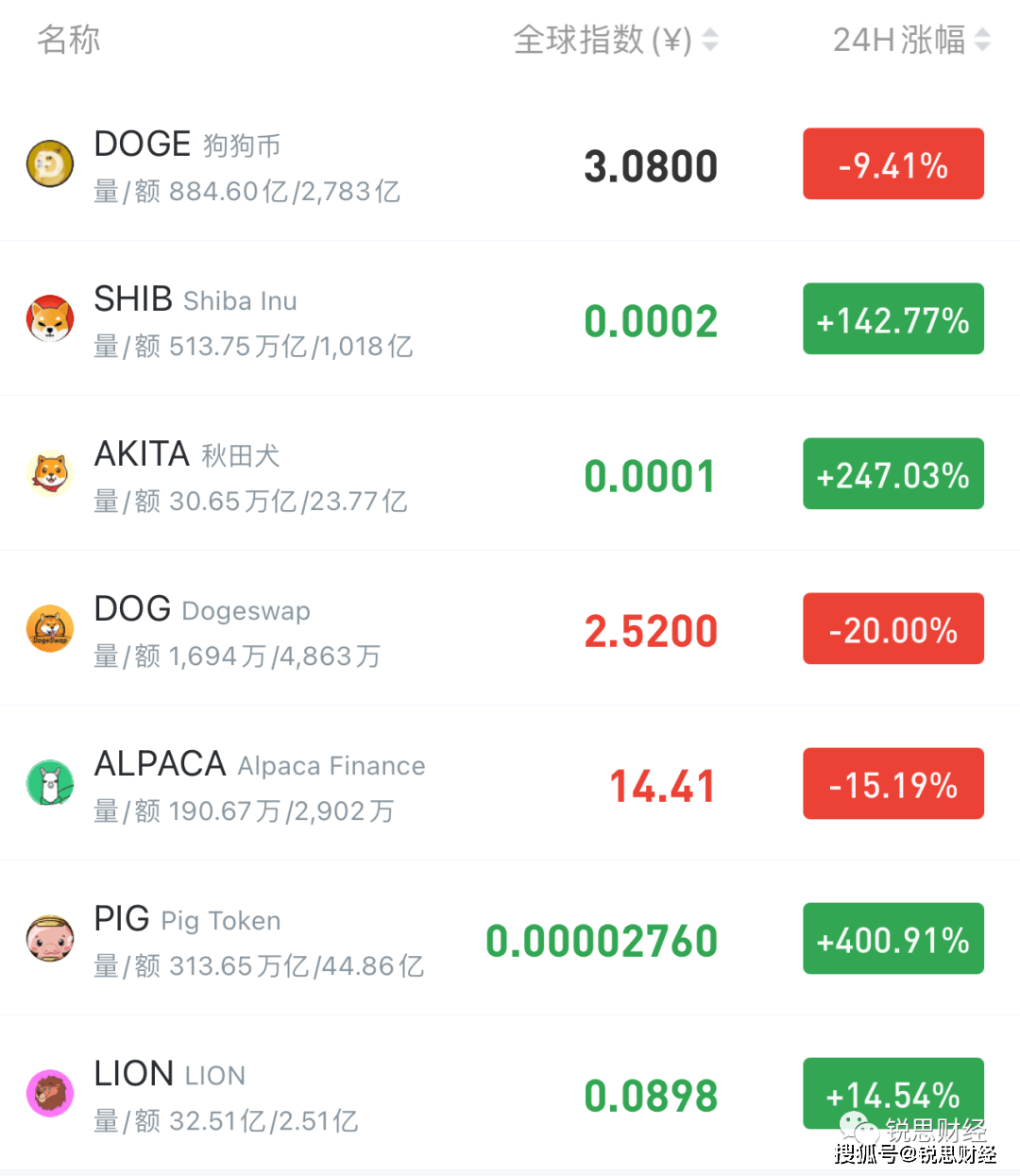Image resolution: width=1020 pixels, height=1176 pixels.
Task: Select the PIG price 0.00002760
Action: (602, 941)
